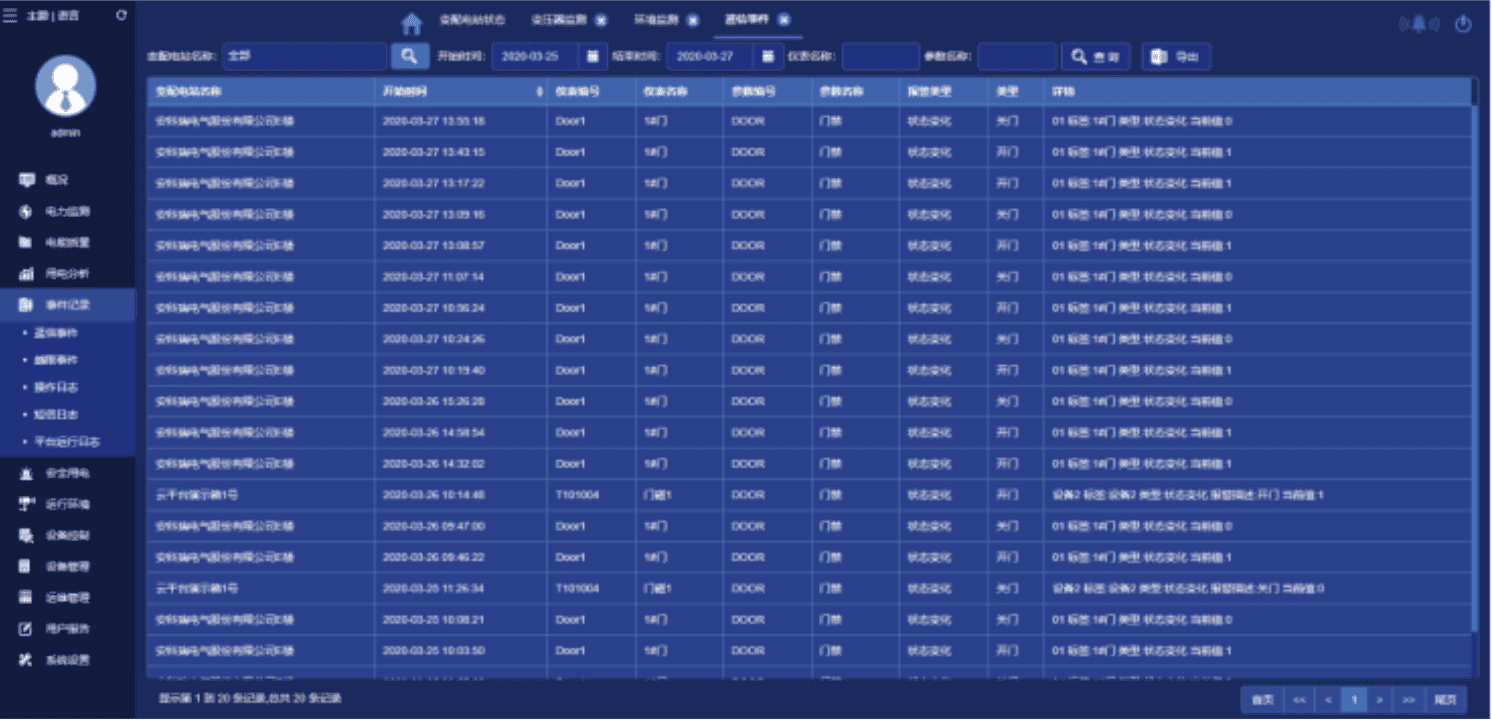Click the magnifier beside the station name field
Image resolution: width=1492 pixels, height=720 pixels.
(x=408, y=57)
